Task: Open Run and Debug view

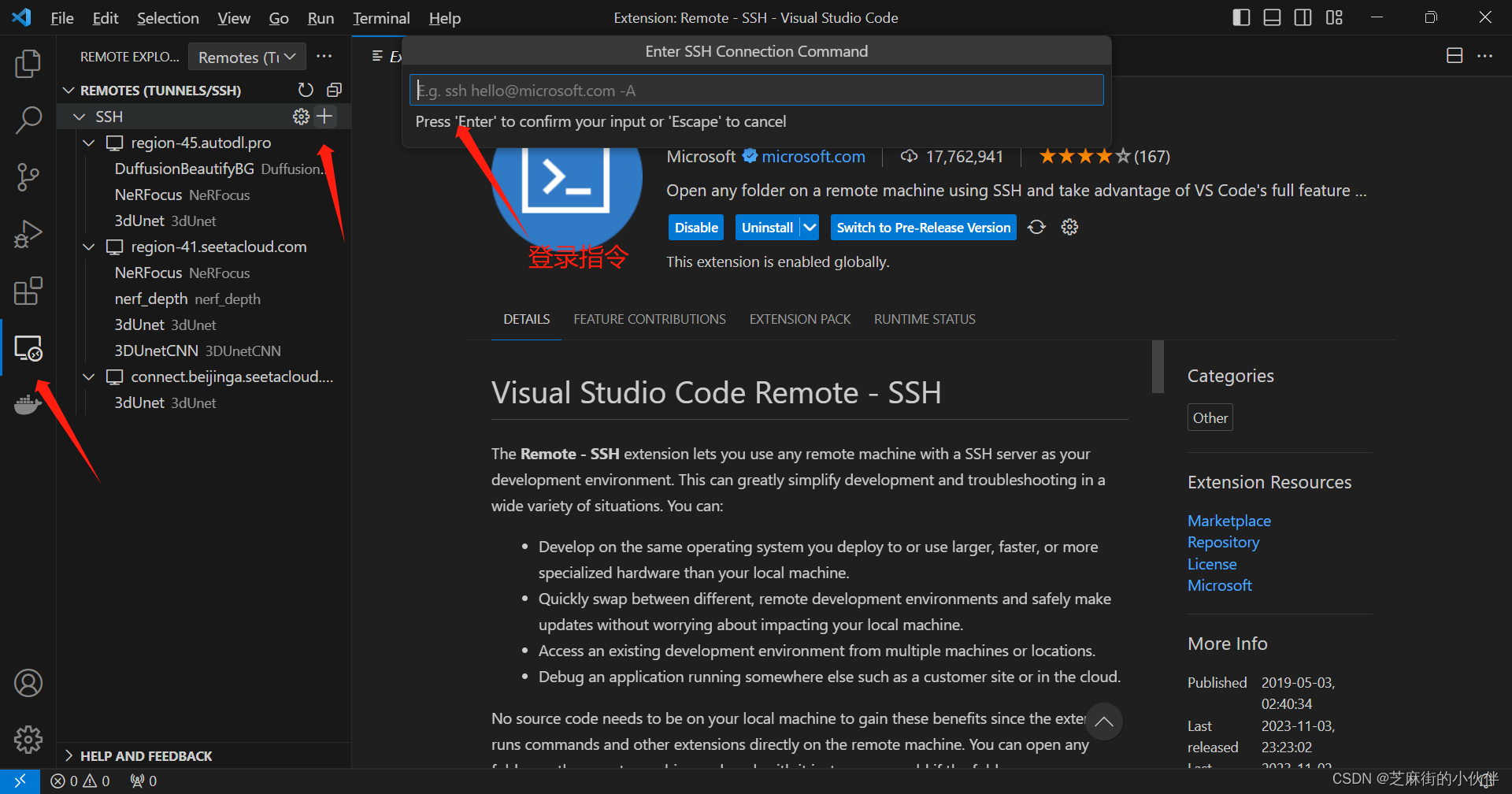Action: [x=28, y=234]
